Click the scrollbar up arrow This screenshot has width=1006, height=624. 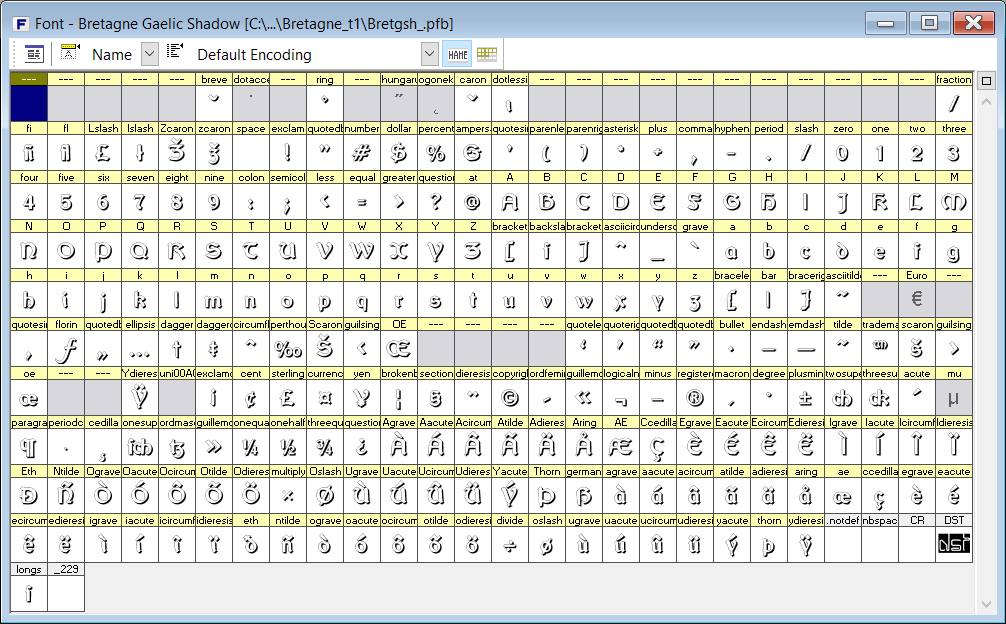tap(987, 102)
